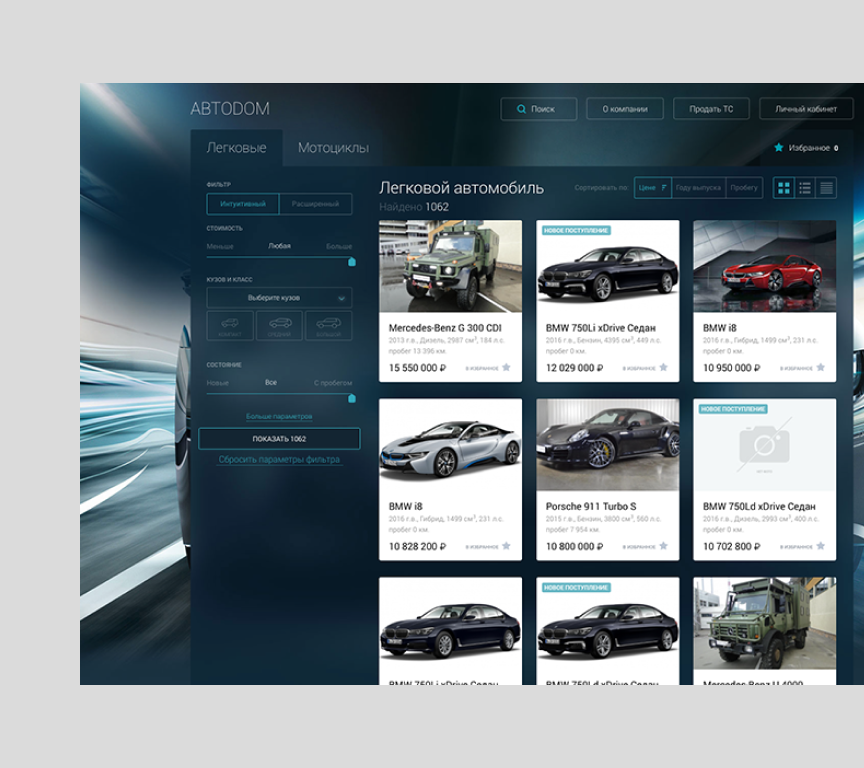Screen dimensions: 864x768
Task: Select the Средний car size icon
Action: [x=279, y=325]
